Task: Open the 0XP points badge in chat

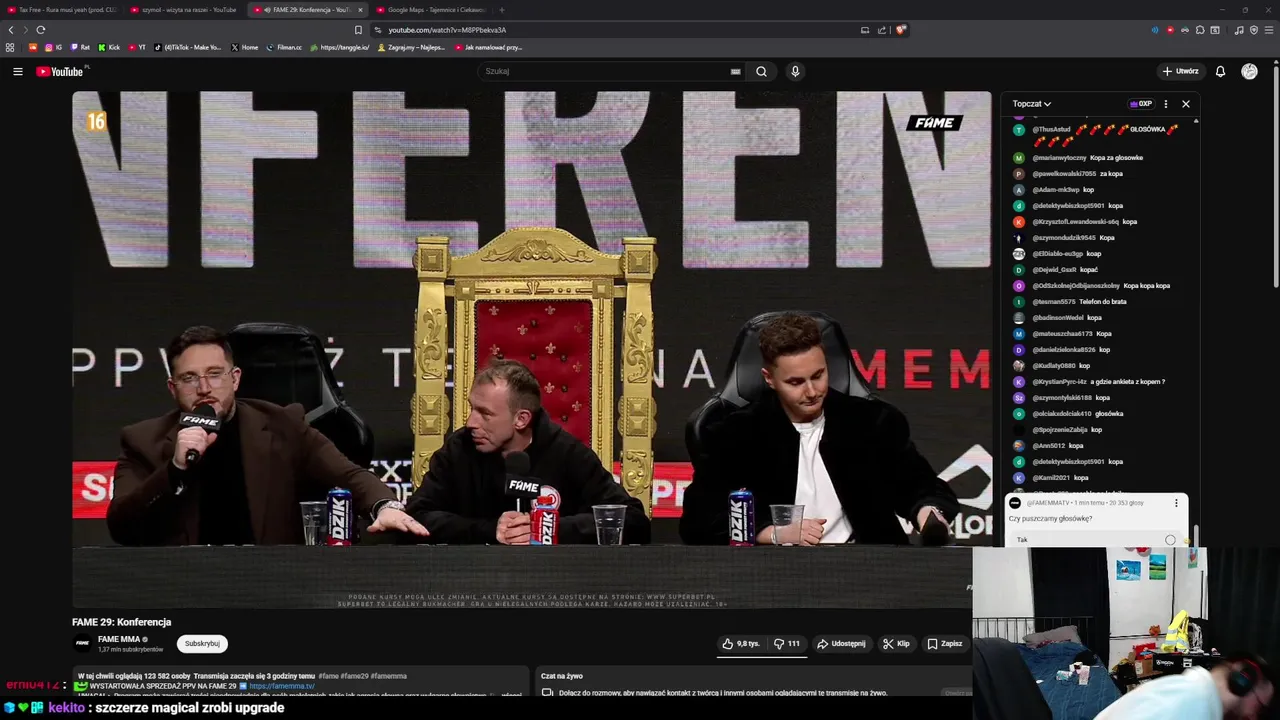Action: pyautogui.click(x=1141, y=104)
